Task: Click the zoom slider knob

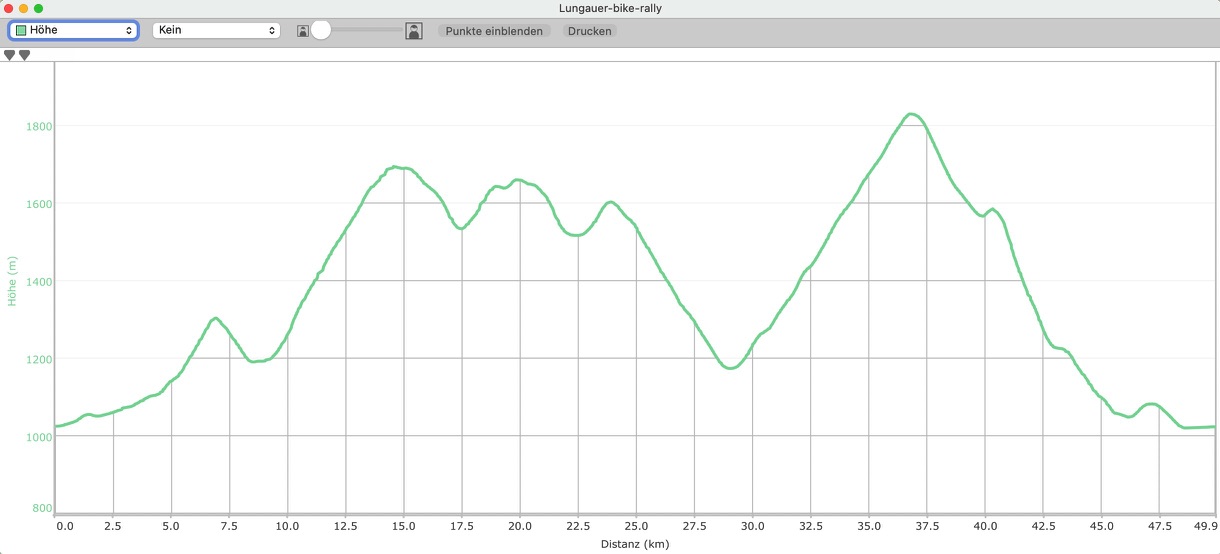Action: pyautogui.click(x=321, y=31)
